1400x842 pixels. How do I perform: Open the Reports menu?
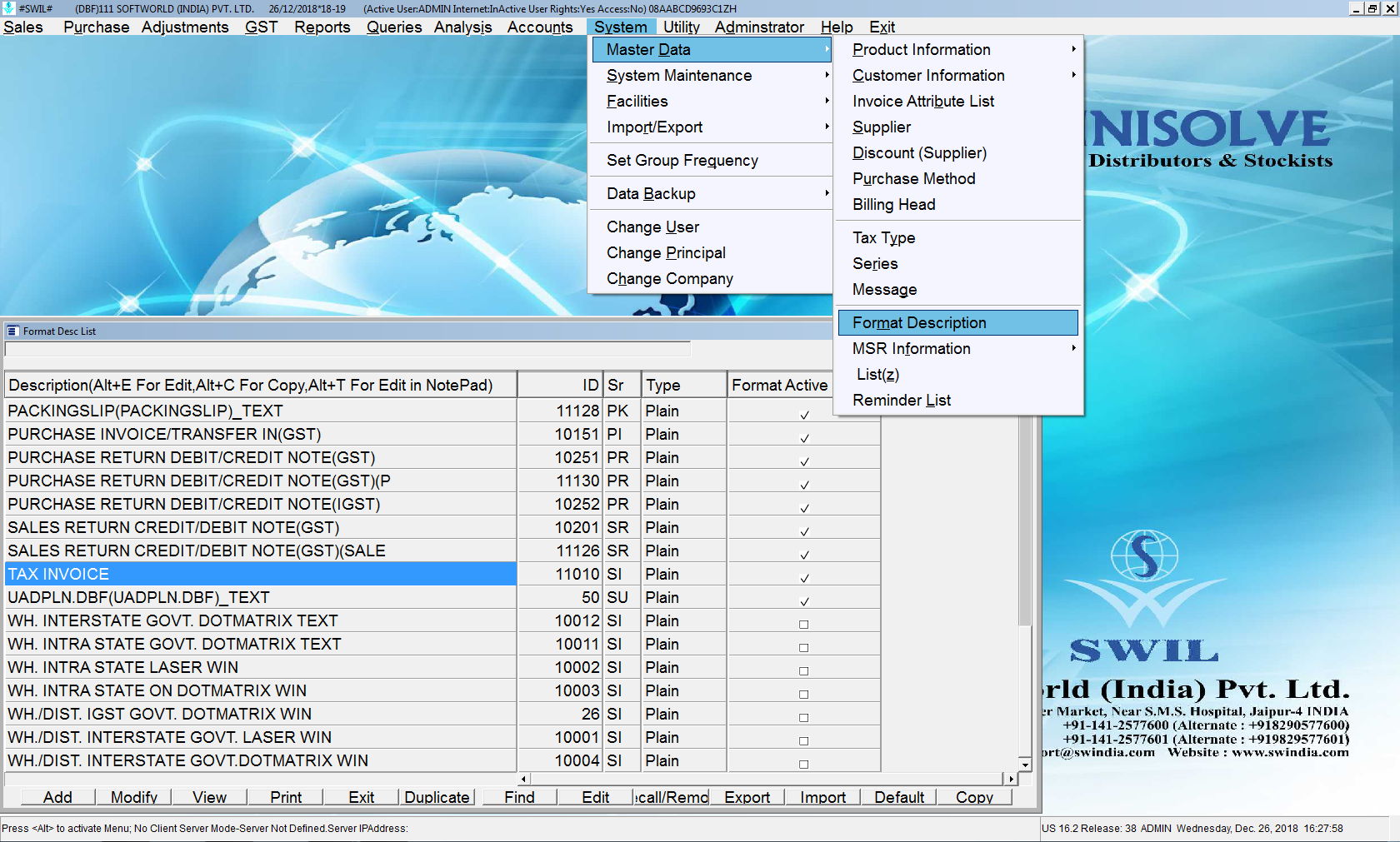click(322, 27)
